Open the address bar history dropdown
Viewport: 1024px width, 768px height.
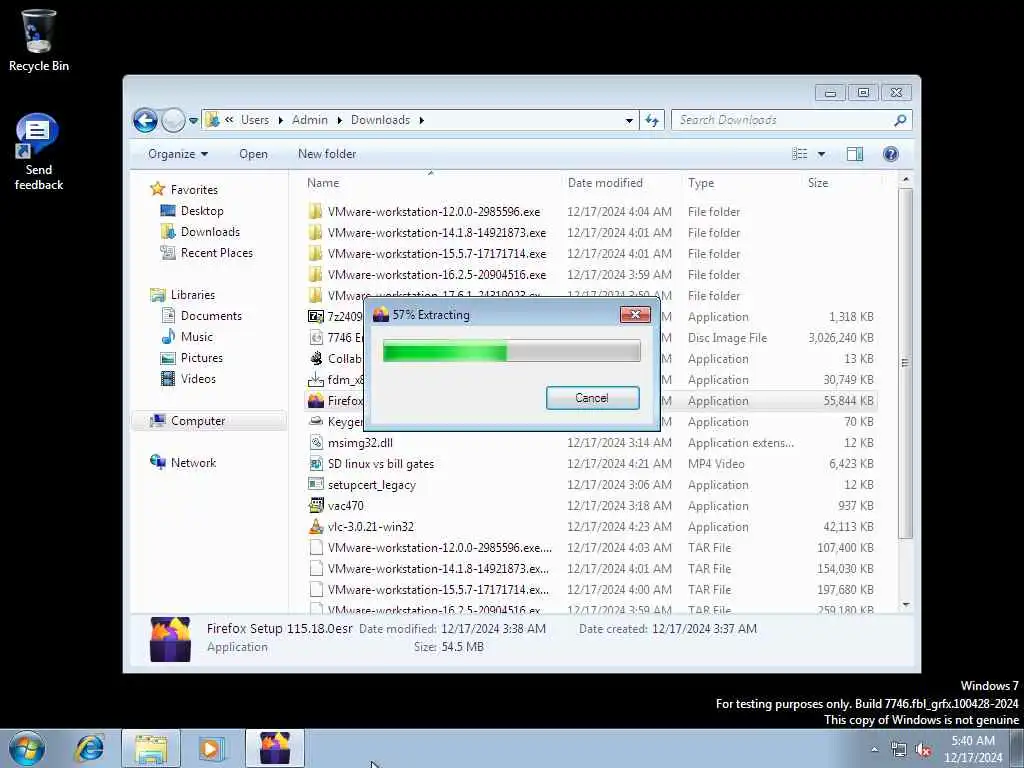pyautogui.click(x=629, y=121)
